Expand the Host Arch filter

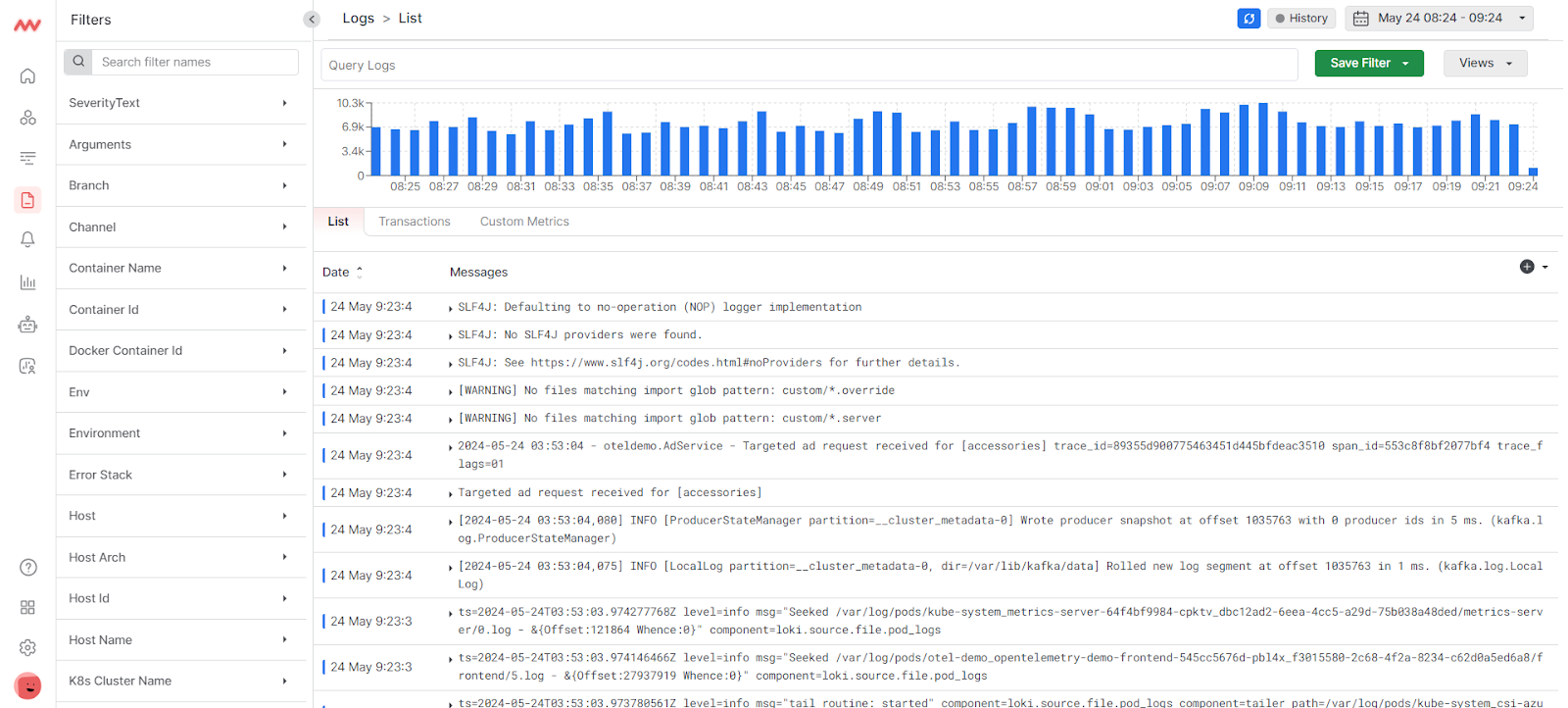180,557
